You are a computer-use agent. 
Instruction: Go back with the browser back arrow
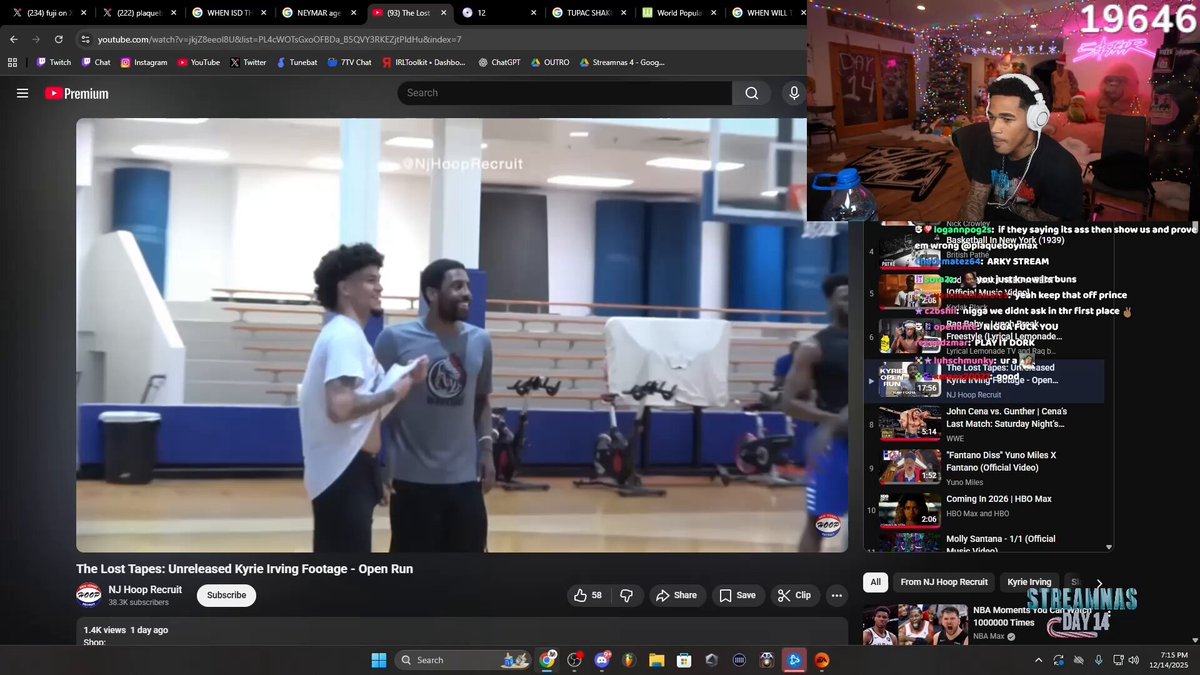[x=13, y=39]
